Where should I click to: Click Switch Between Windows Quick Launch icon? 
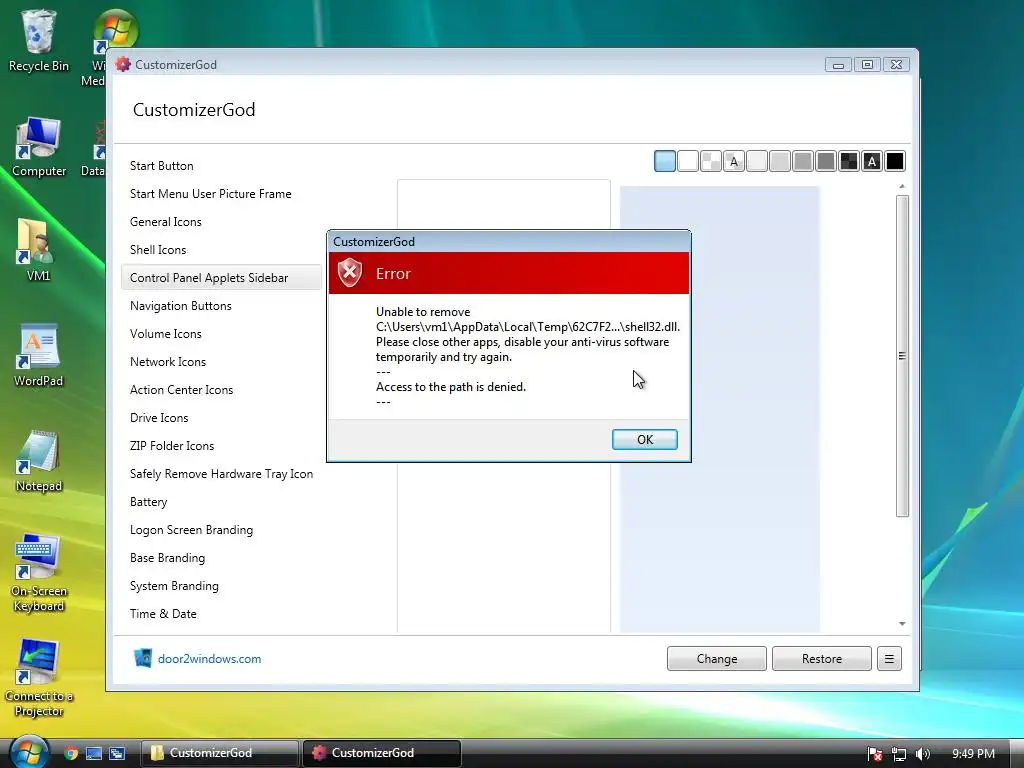(117, 753)
